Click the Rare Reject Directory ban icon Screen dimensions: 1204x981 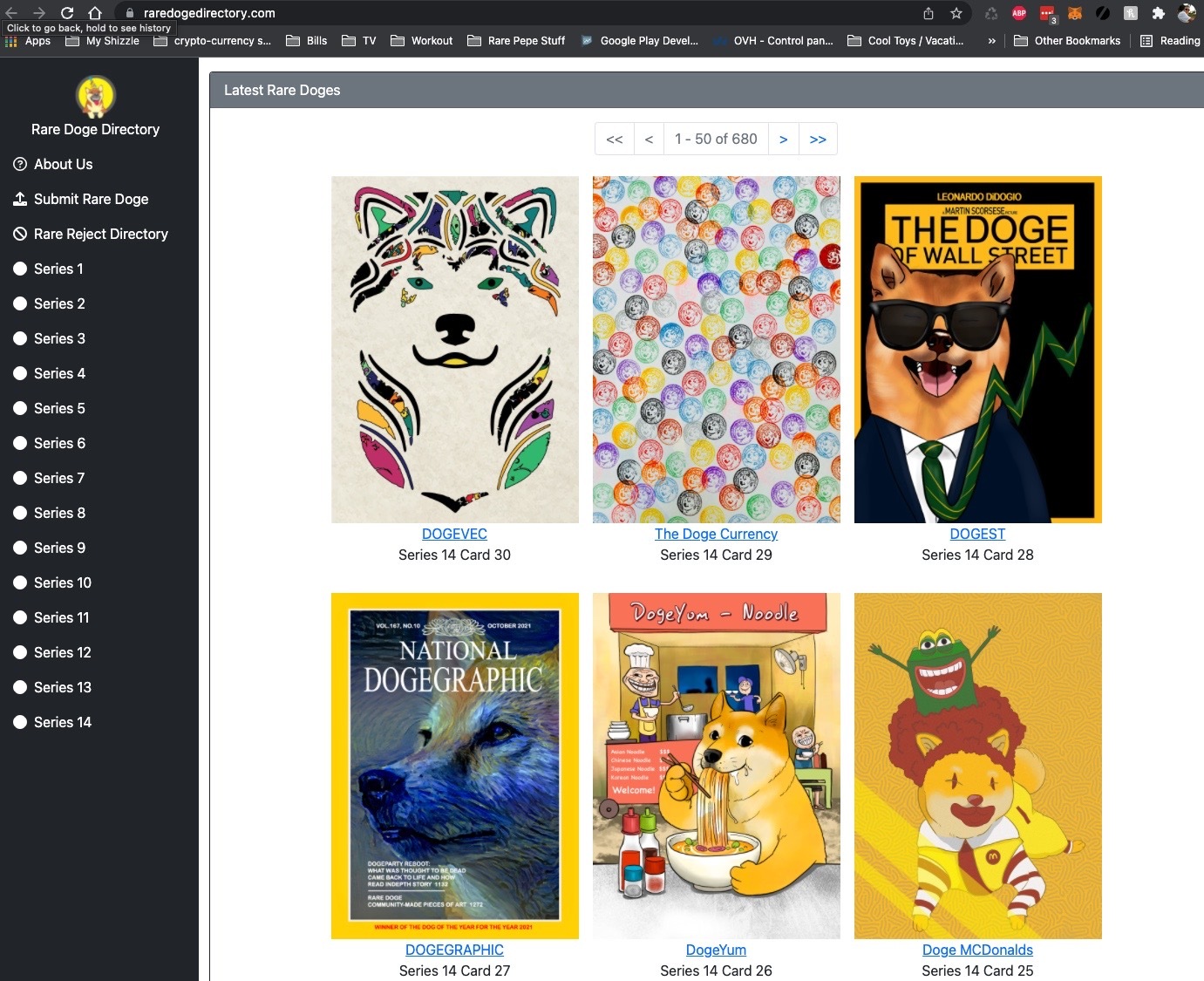[x=20, y=234]
